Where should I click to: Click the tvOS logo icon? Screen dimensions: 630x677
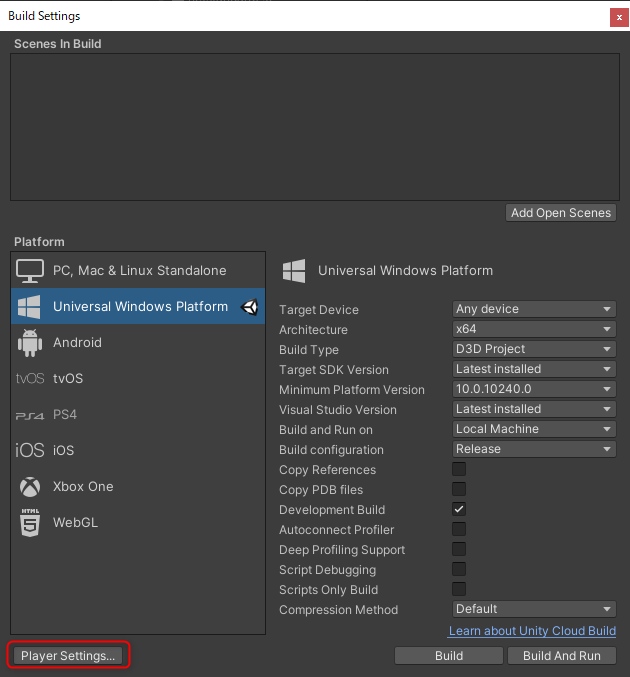(30, 379)
